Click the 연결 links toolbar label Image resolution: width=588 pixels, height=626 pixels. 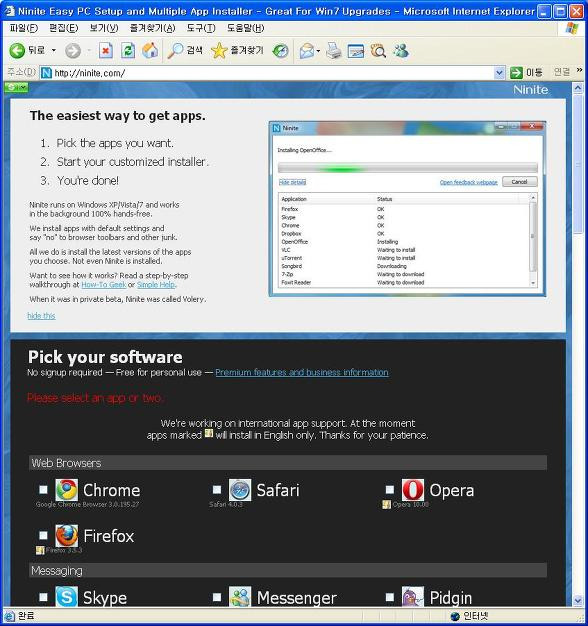[562, 72]
